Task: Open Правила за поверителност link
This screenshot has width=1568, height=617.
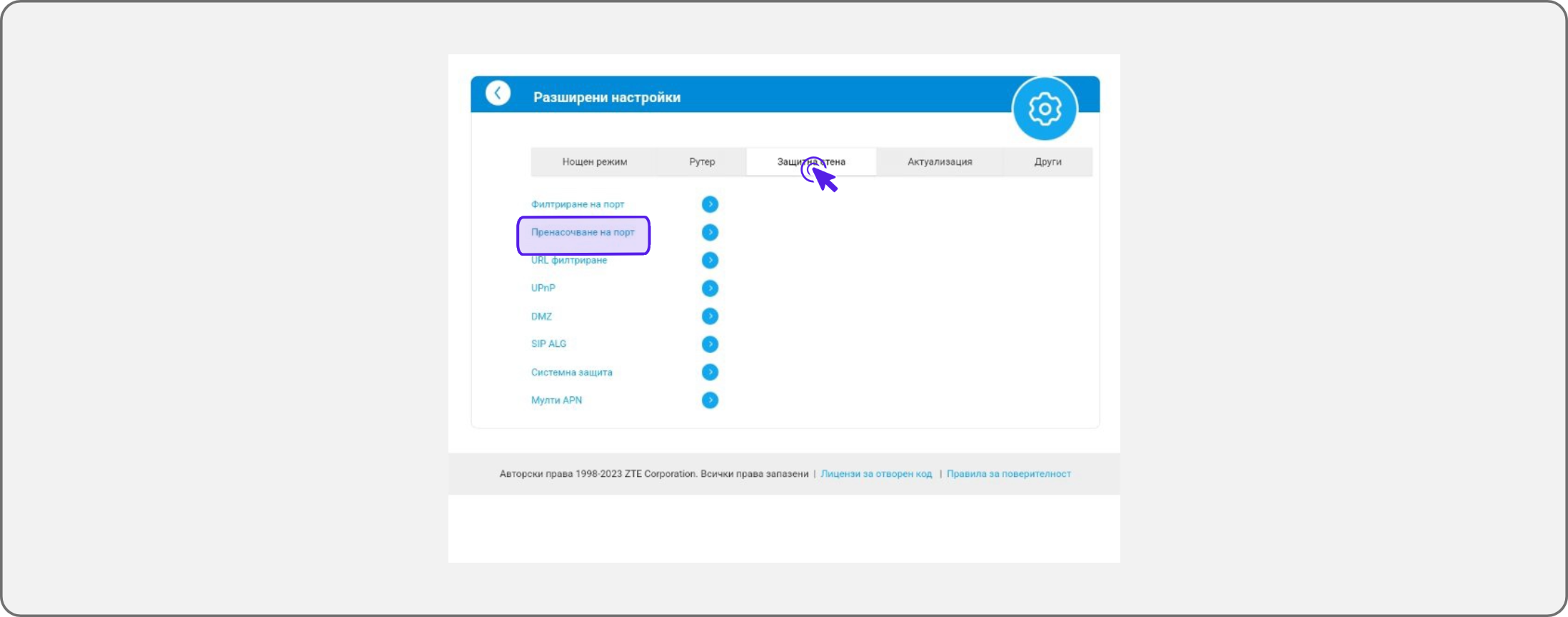Action: (x=1008, y=473)
